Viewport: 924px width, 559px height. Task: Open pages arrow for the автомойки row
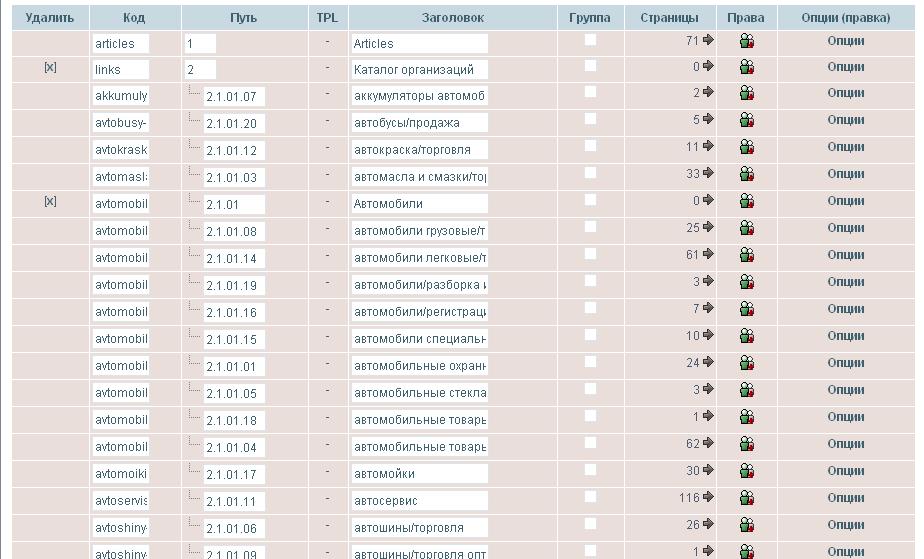(x=708, y=471)
